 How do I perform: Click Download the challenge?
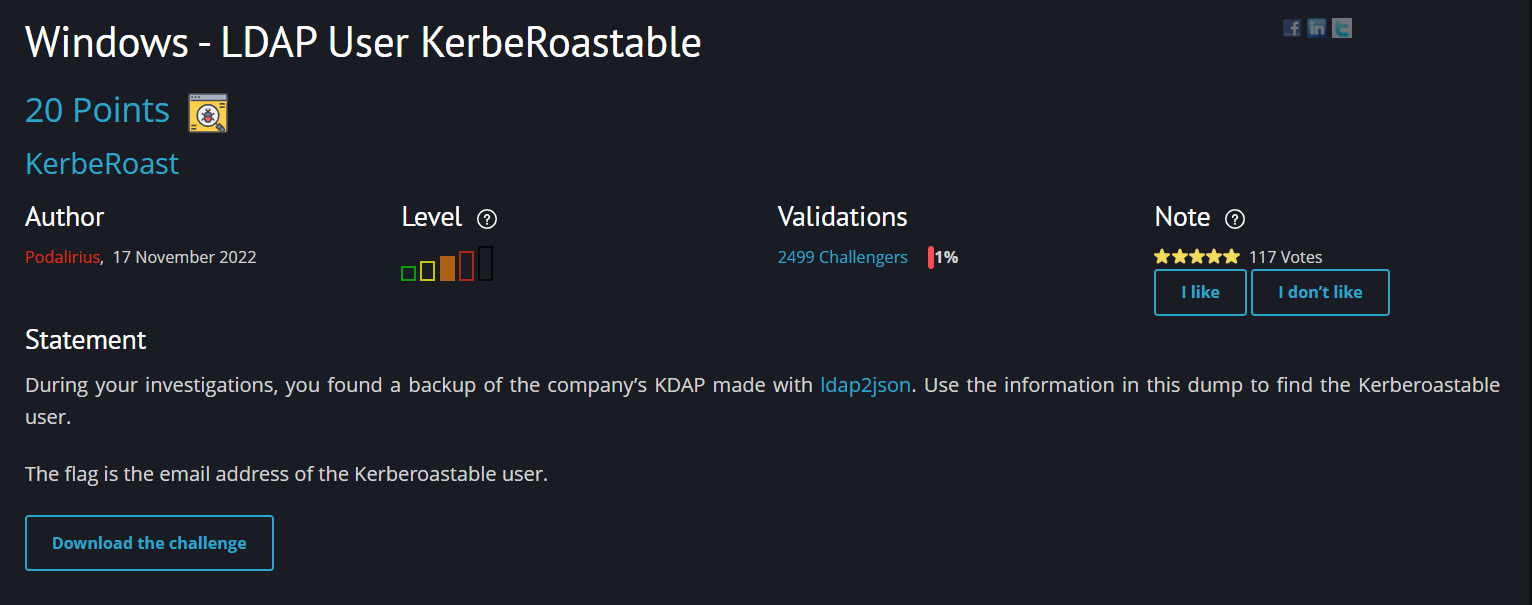[x=149, y=543]
